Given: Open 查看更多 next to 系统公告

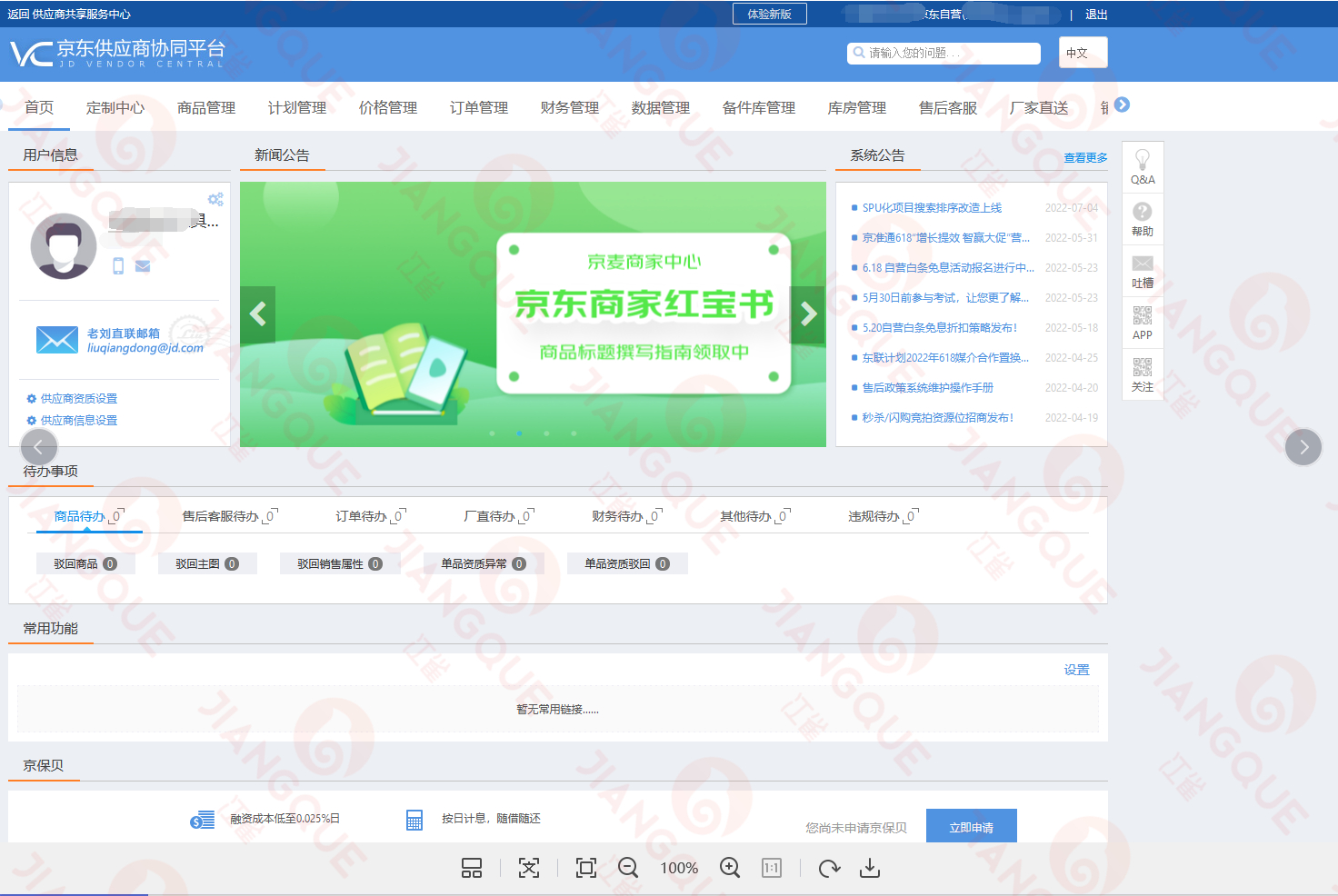Looking at the screenshot, I should point(1085,156).
